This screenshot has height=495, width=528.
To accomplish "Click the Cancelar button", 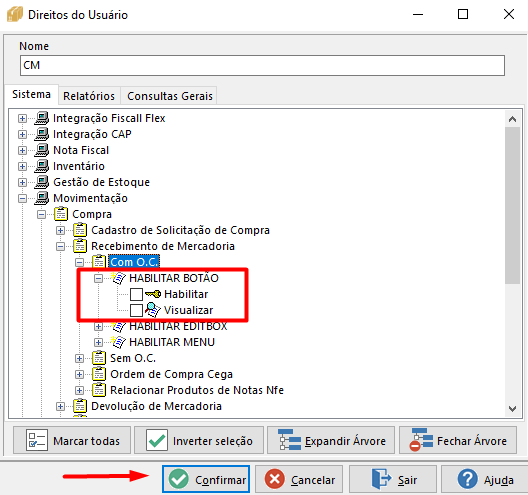I will tap(299, 479).
